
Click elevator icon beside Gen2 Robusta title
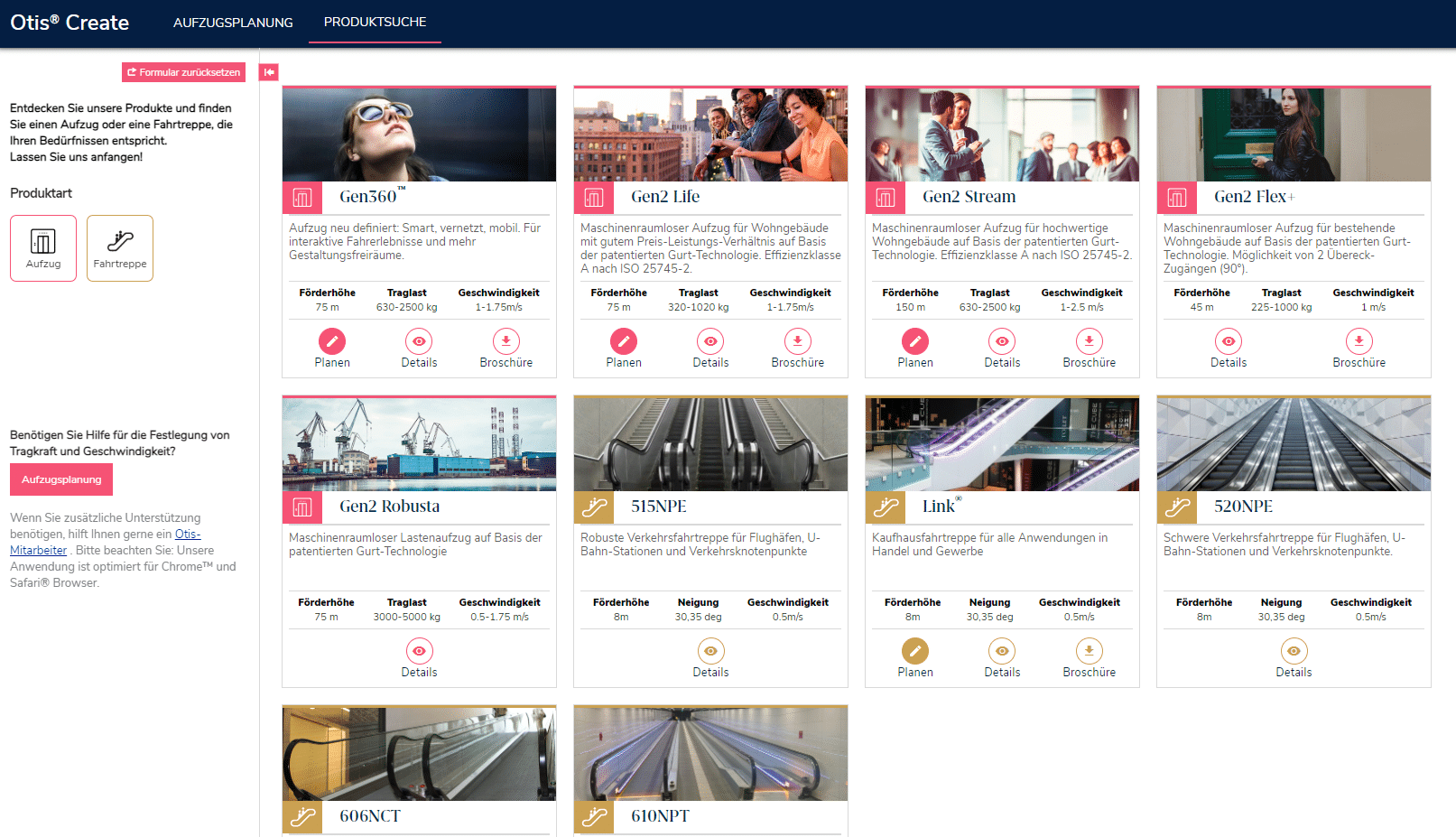tap(302, 507)
